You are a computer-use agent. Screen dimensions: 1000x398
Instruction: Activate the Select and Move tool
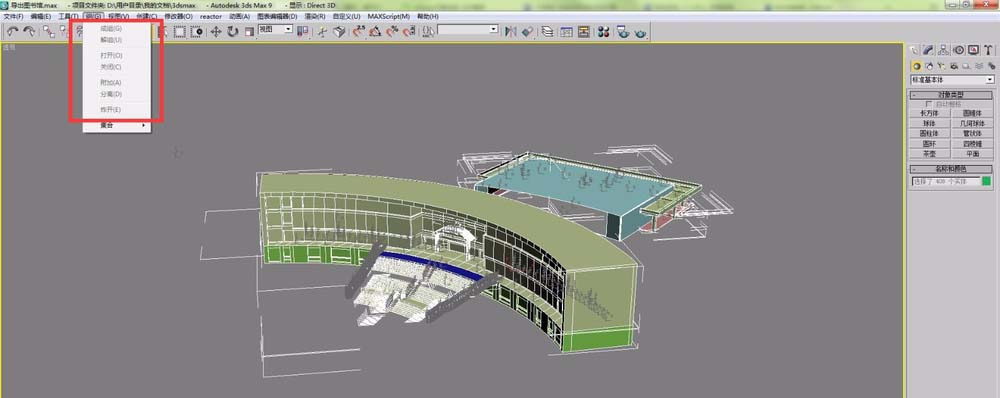pos(216,31)
